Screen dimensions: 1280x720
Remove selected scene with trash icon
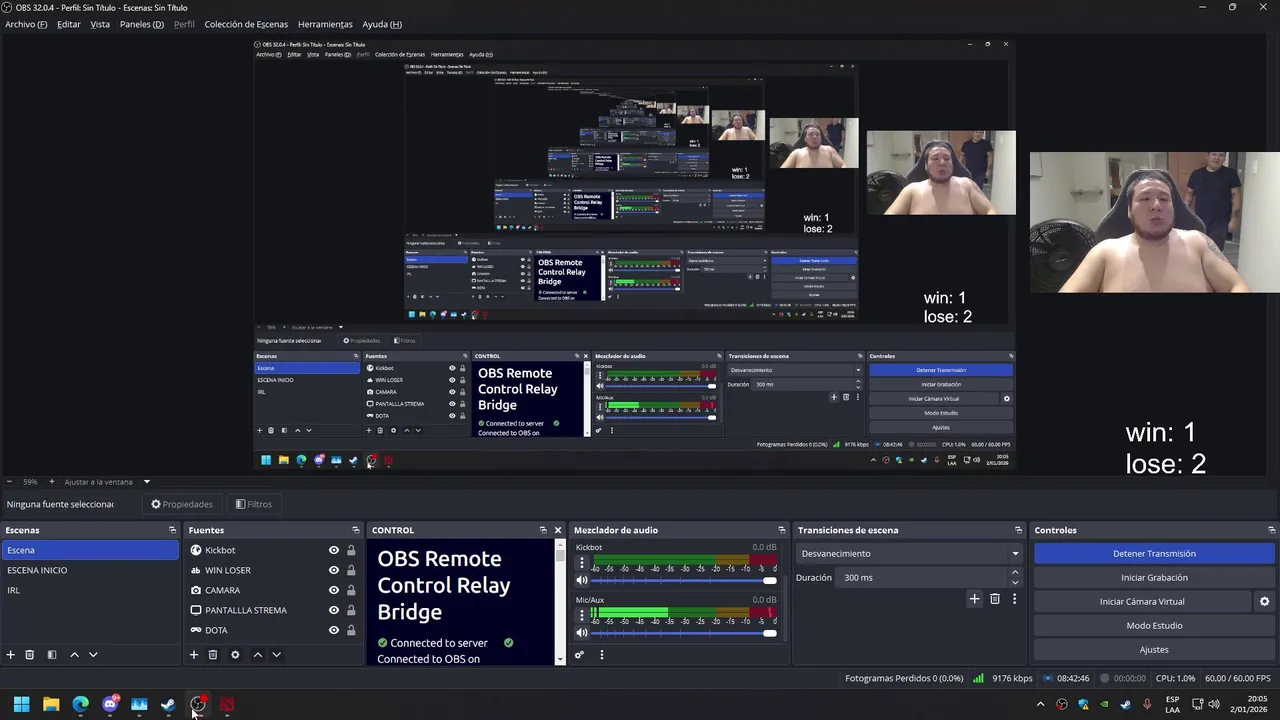point(30,655)
